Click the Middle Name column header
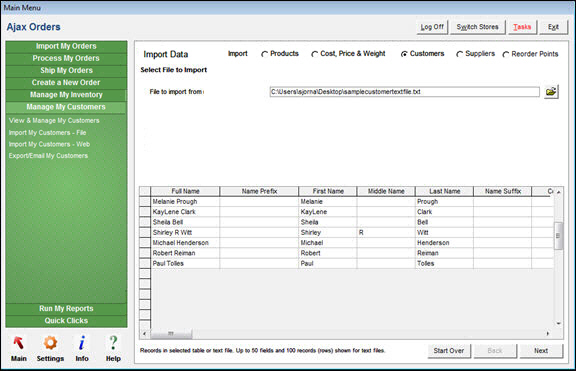Viewport: 576px width, 371px height. coord(386,191)
